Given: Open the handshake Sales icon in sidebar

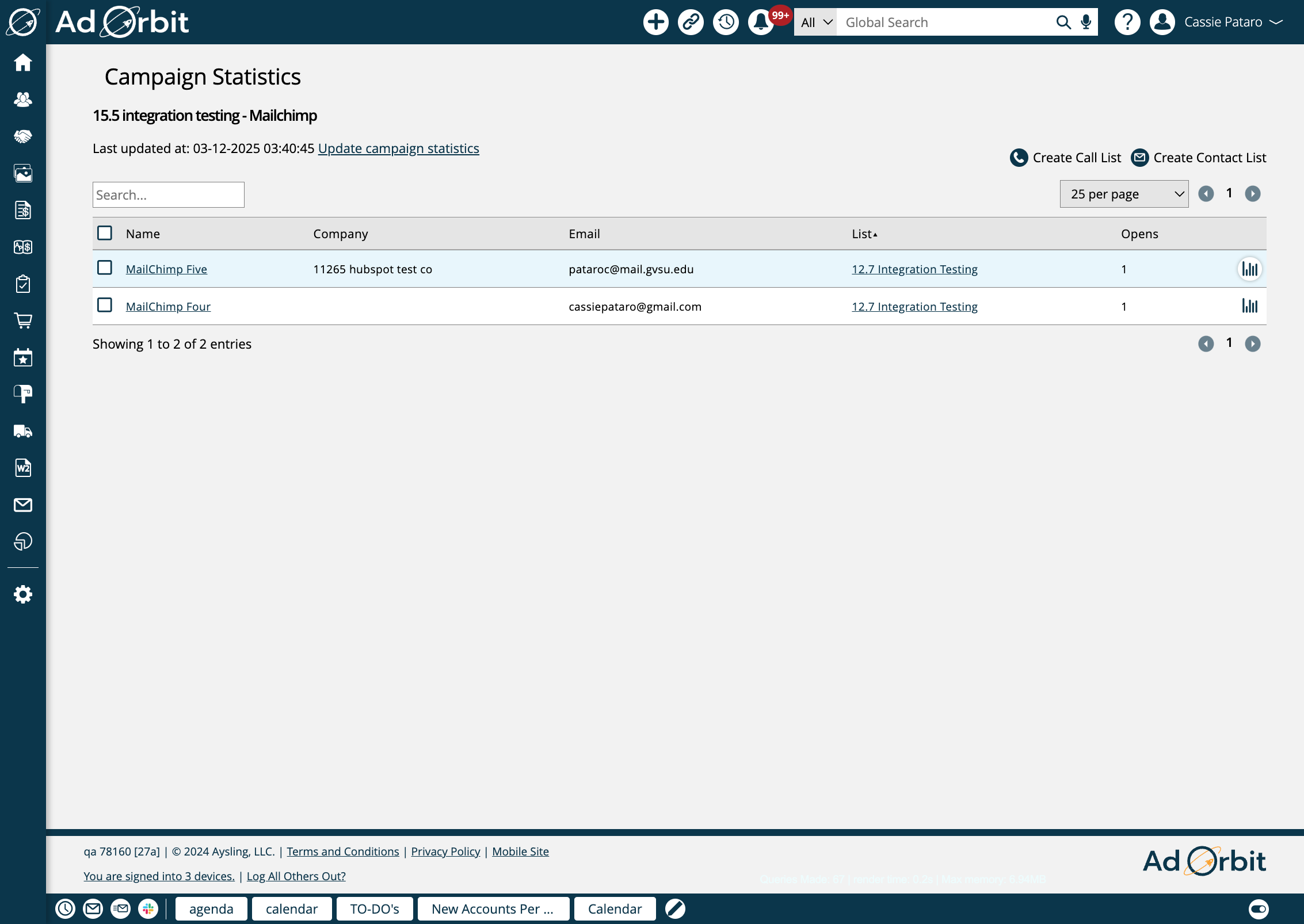Looking at the screenshot, I should click(x=23, y=136).
